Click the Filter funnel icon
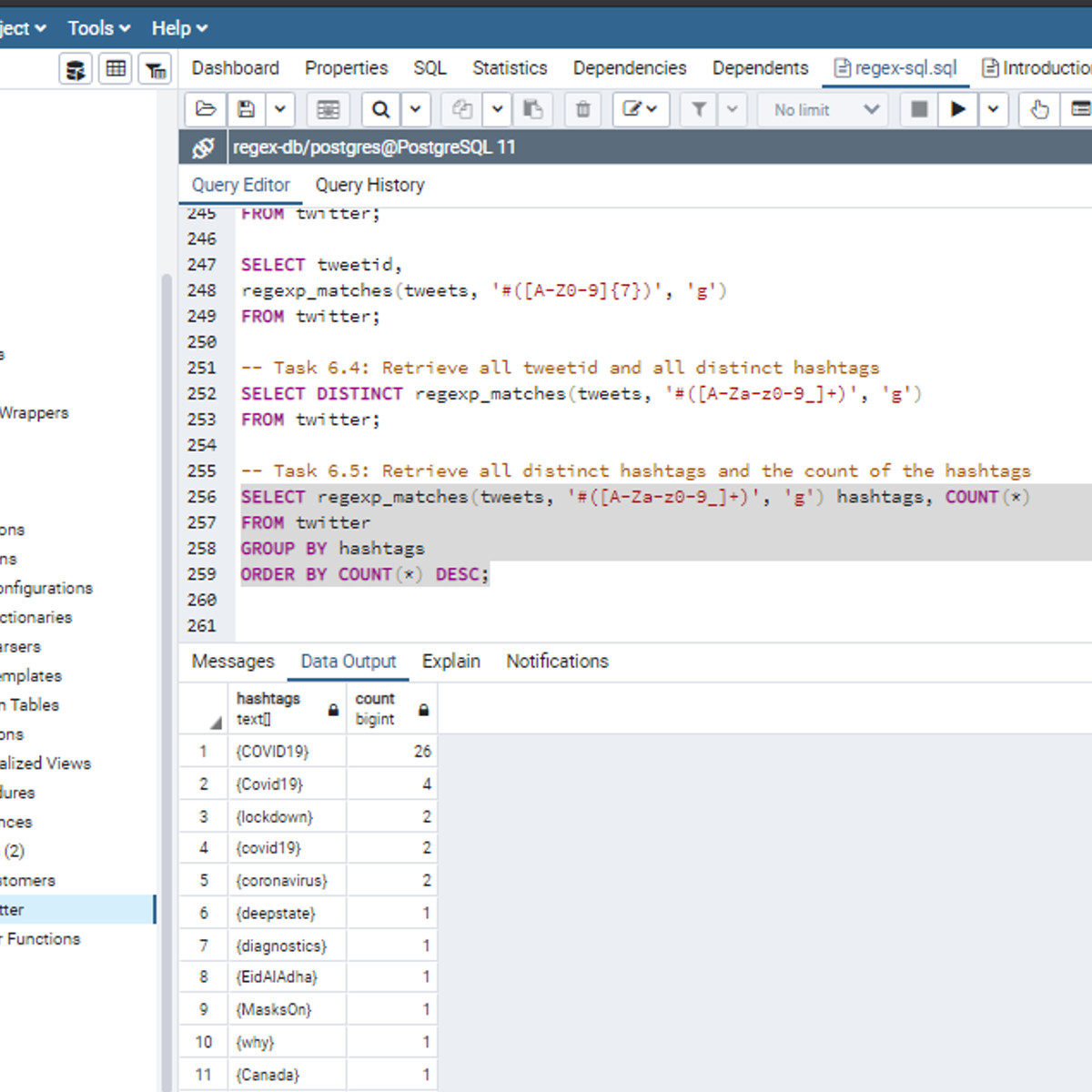The width and height of the screenshot is (1092, 1092). (x=699, y=110)
